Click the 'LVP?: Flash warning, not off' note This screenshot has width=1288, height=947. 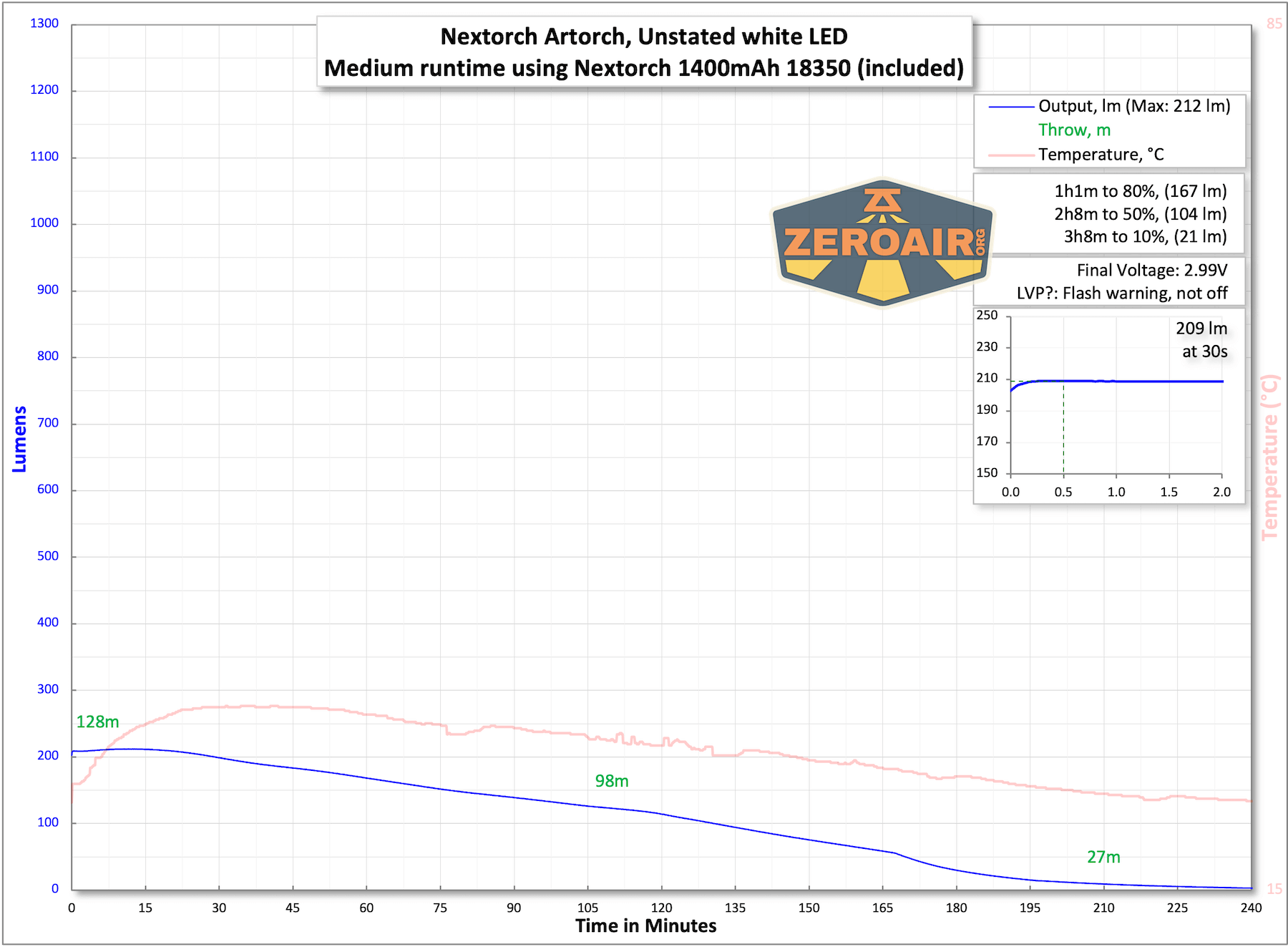(1121, 293)
